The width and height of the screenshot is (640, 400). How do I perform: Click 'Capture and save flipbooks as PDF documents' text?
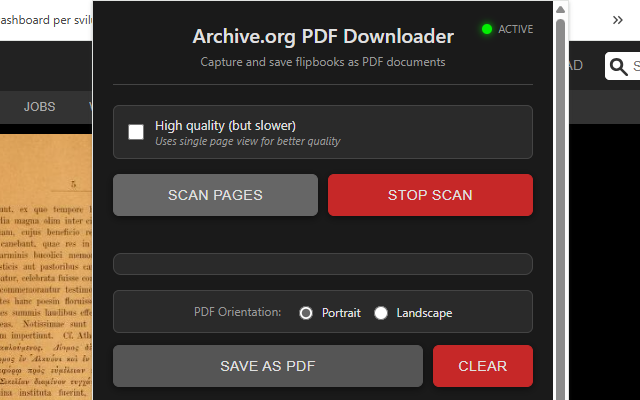(x=323, y=62)
